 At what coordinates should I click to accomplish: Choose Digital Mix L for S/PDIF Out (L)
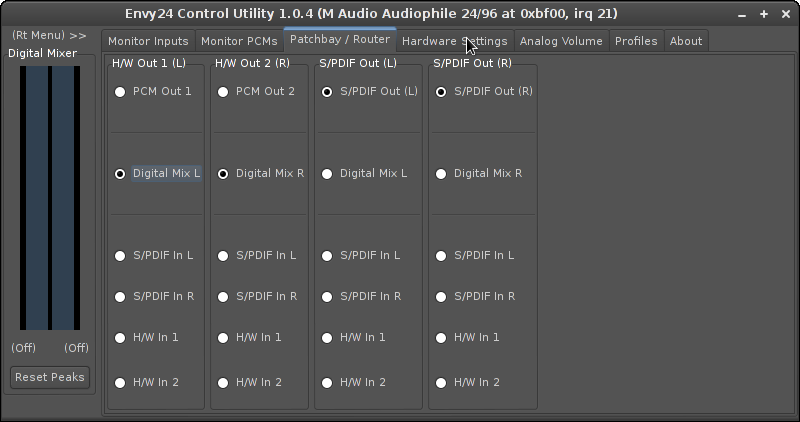(327, 174)
